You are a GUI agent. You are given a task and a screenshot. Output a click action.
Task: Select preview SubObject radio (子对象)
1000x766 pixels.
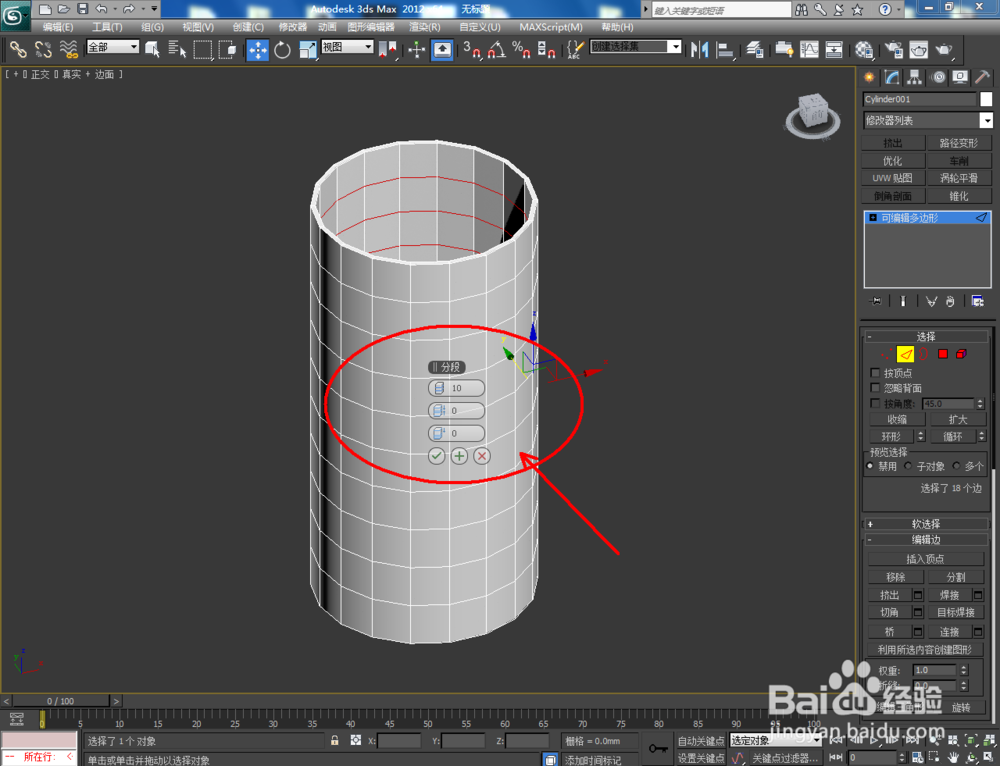pos(908,466)
